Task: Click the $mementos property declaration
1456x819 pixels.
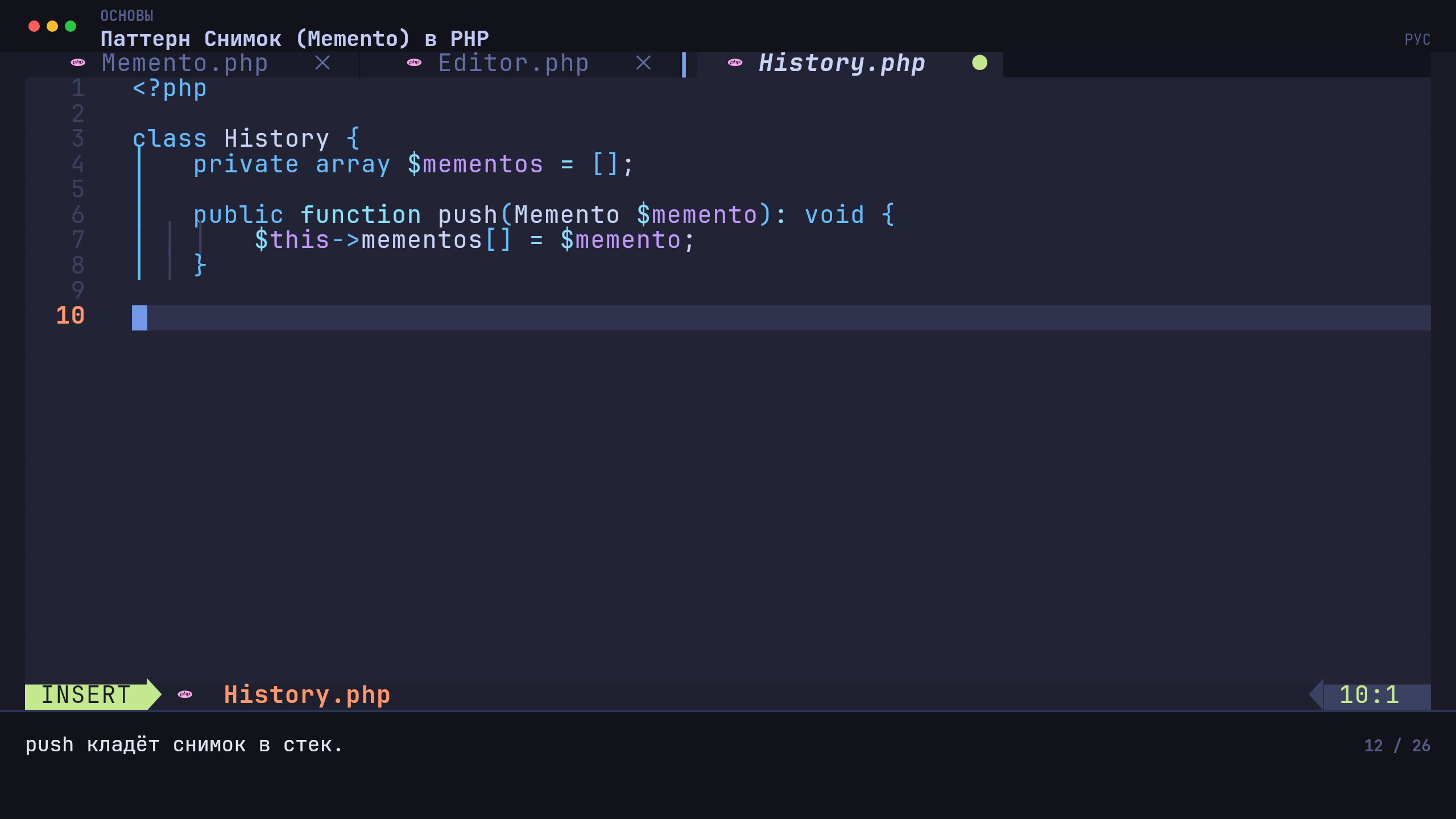Action: coord(475,164)
